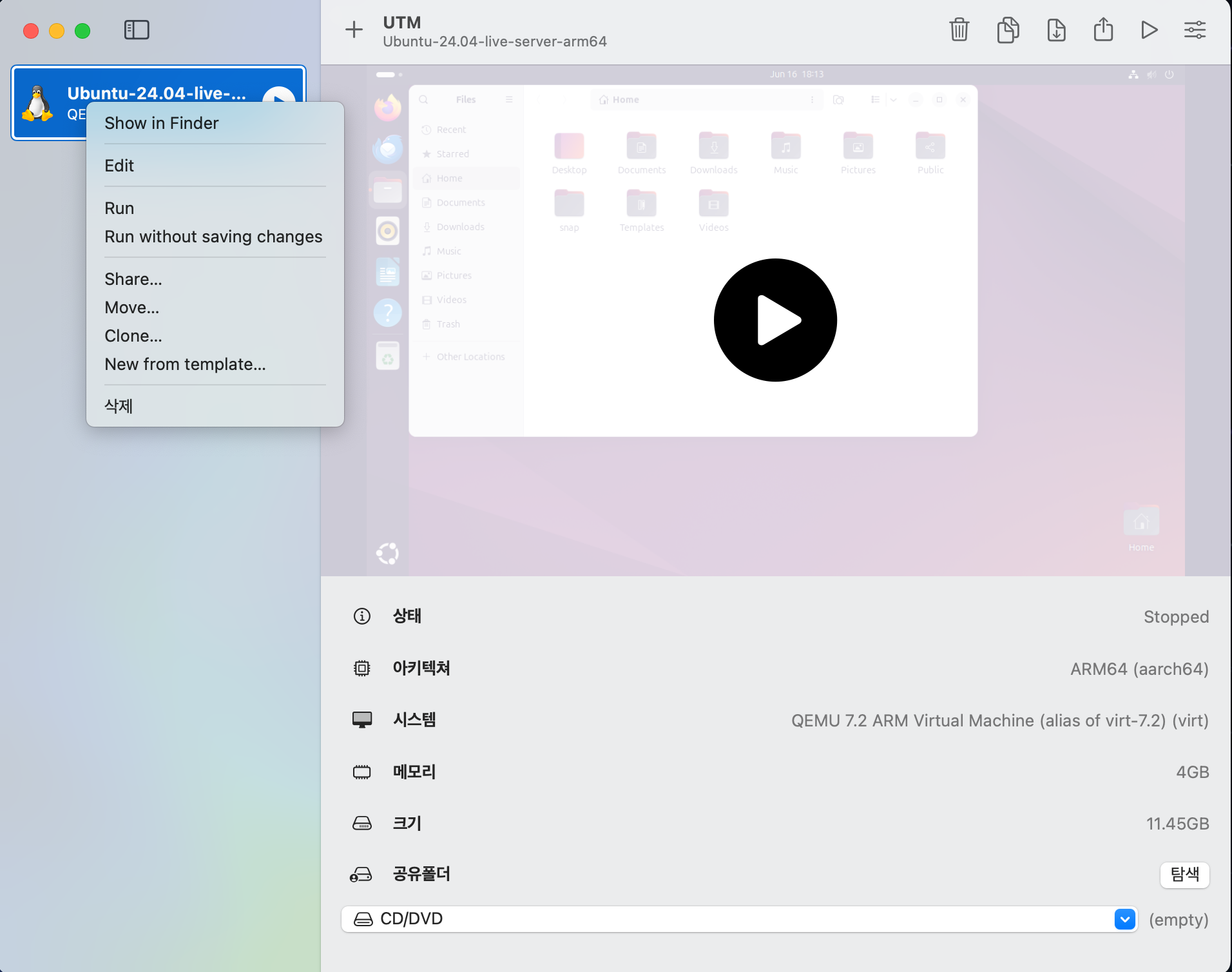
Task: Click the move VM download toolbar icon
Action: [x=1056, y=30]
